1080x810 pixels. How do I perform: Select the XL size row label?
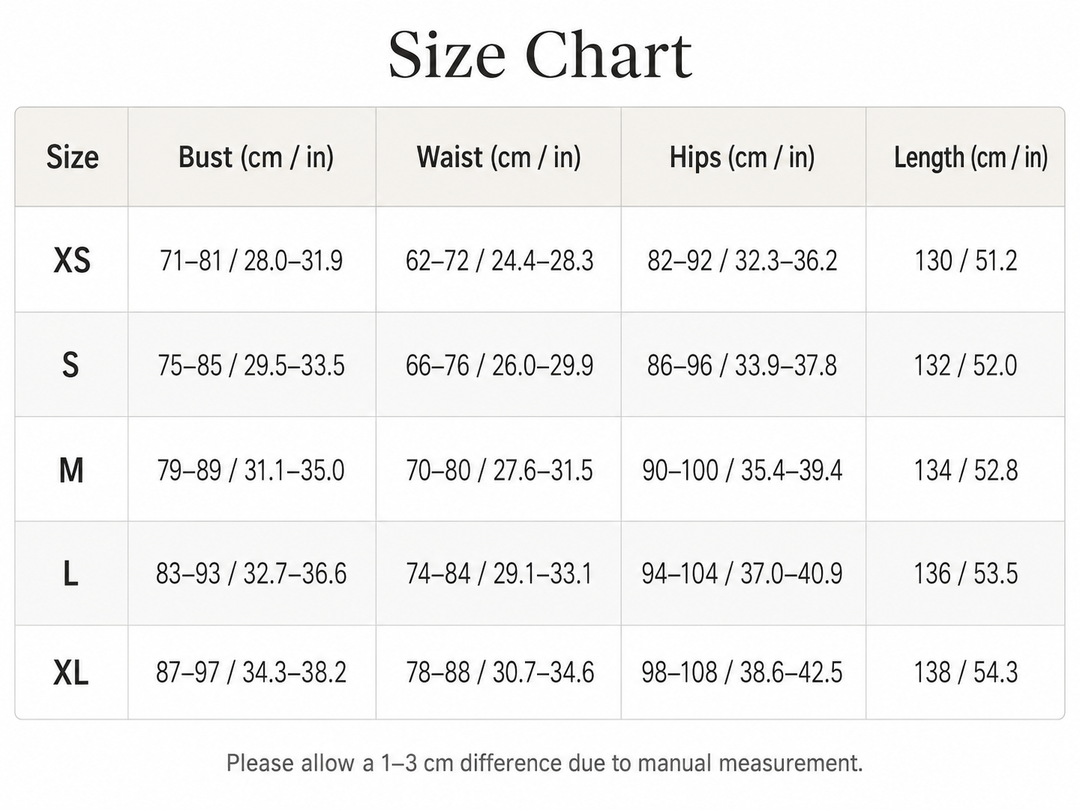71,672
